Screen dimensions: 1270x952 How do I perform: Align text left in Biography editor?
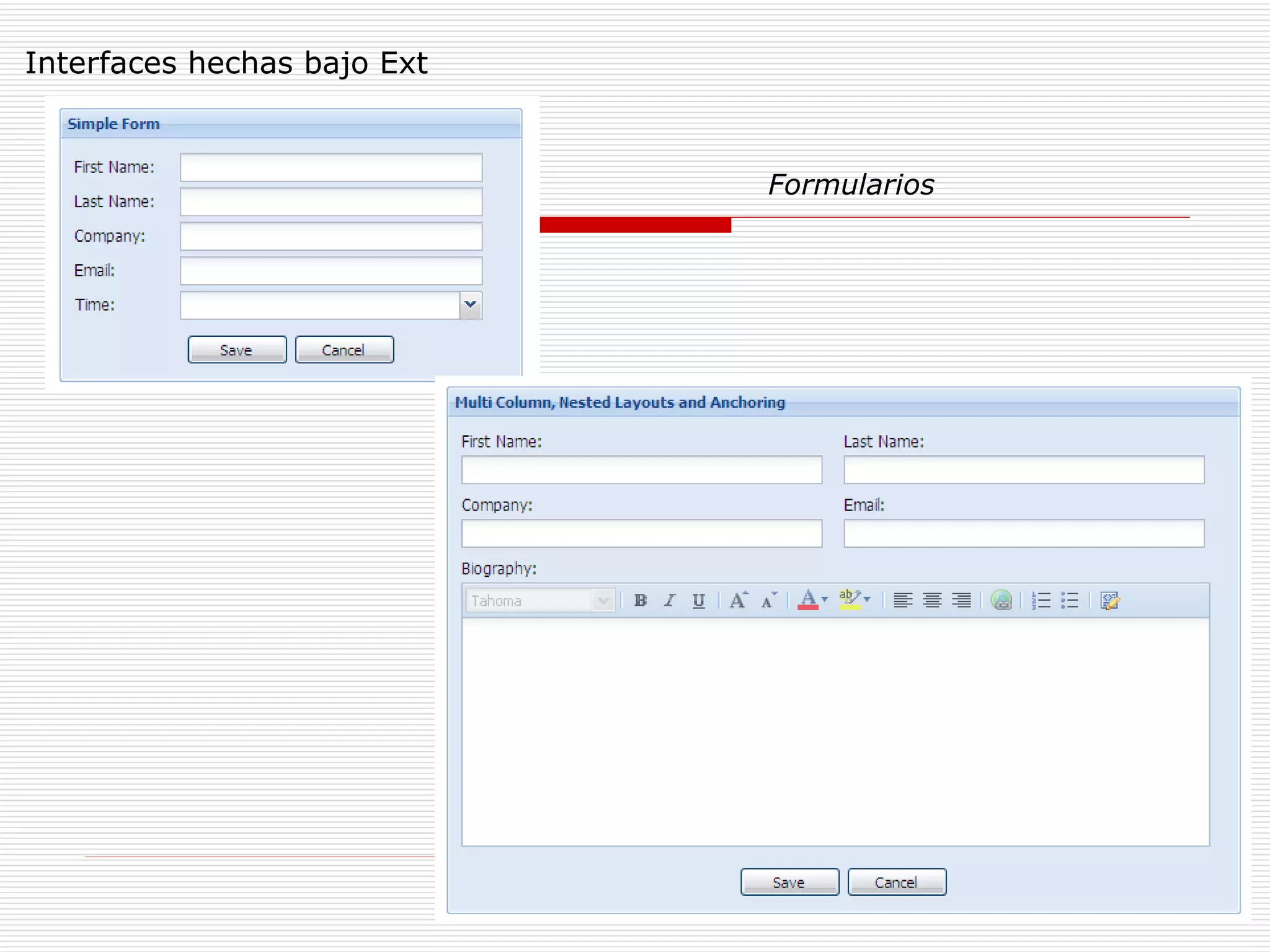pos(903,601)
